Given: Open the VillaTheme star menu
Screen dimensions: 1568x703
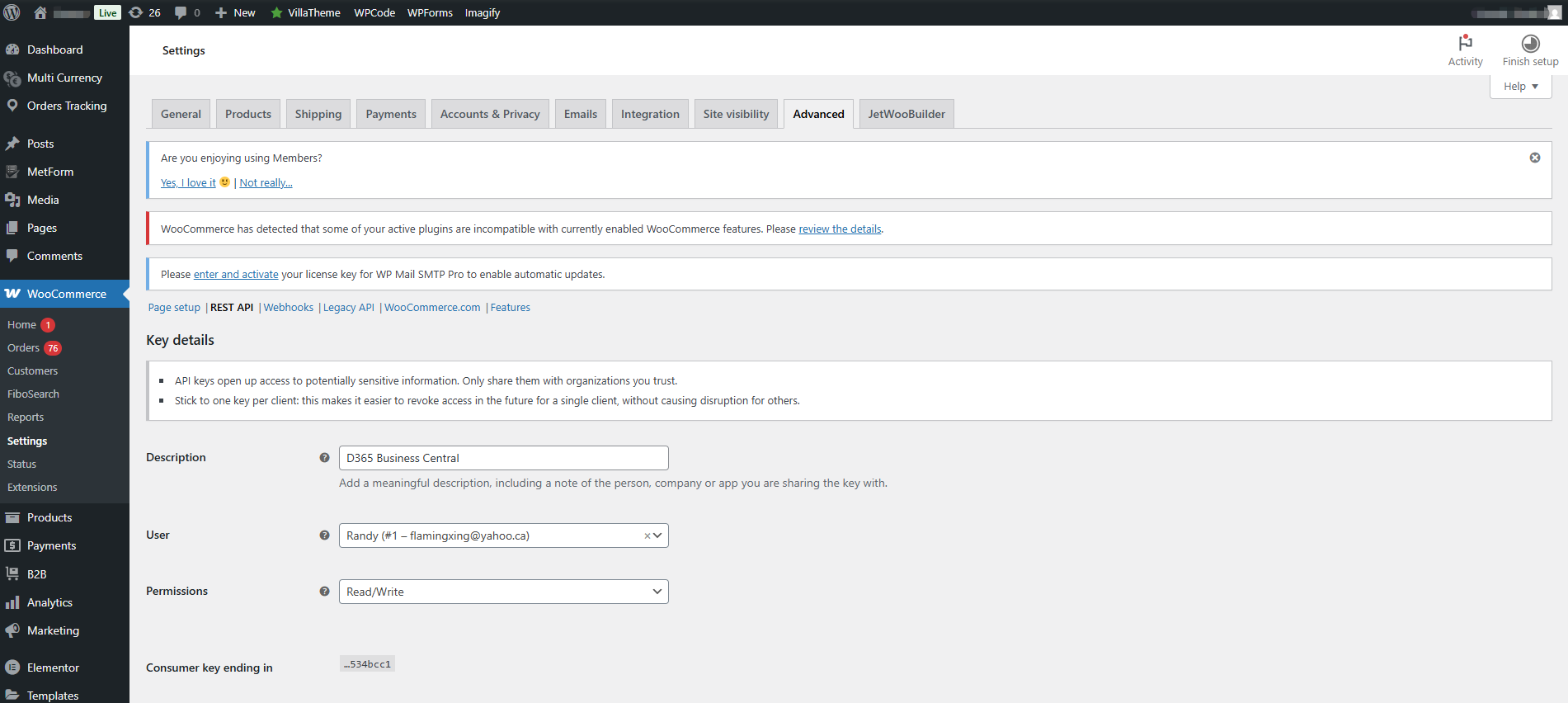Looking at the screenshot, I should [305, 12].
